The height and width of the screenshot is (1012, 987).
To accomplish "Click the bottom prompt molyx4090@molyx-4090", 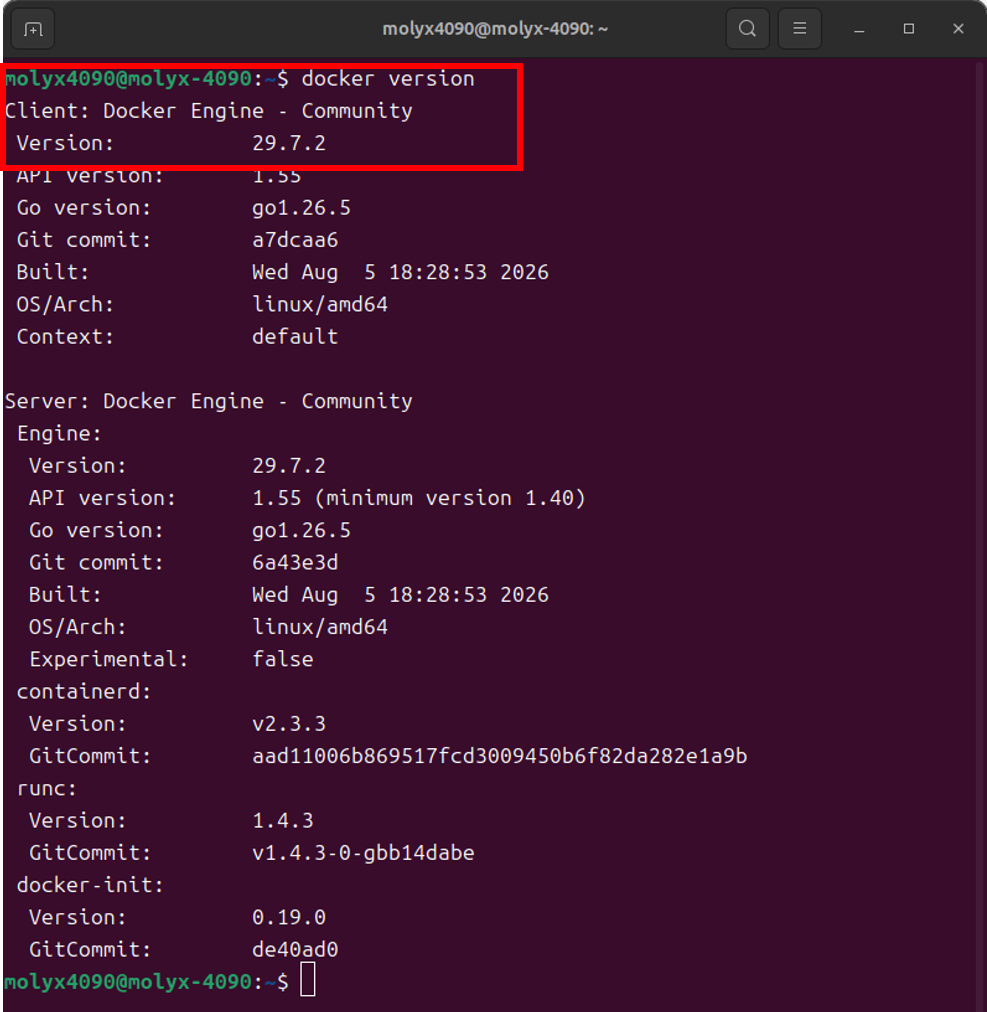I will click(x=128, y=982).
